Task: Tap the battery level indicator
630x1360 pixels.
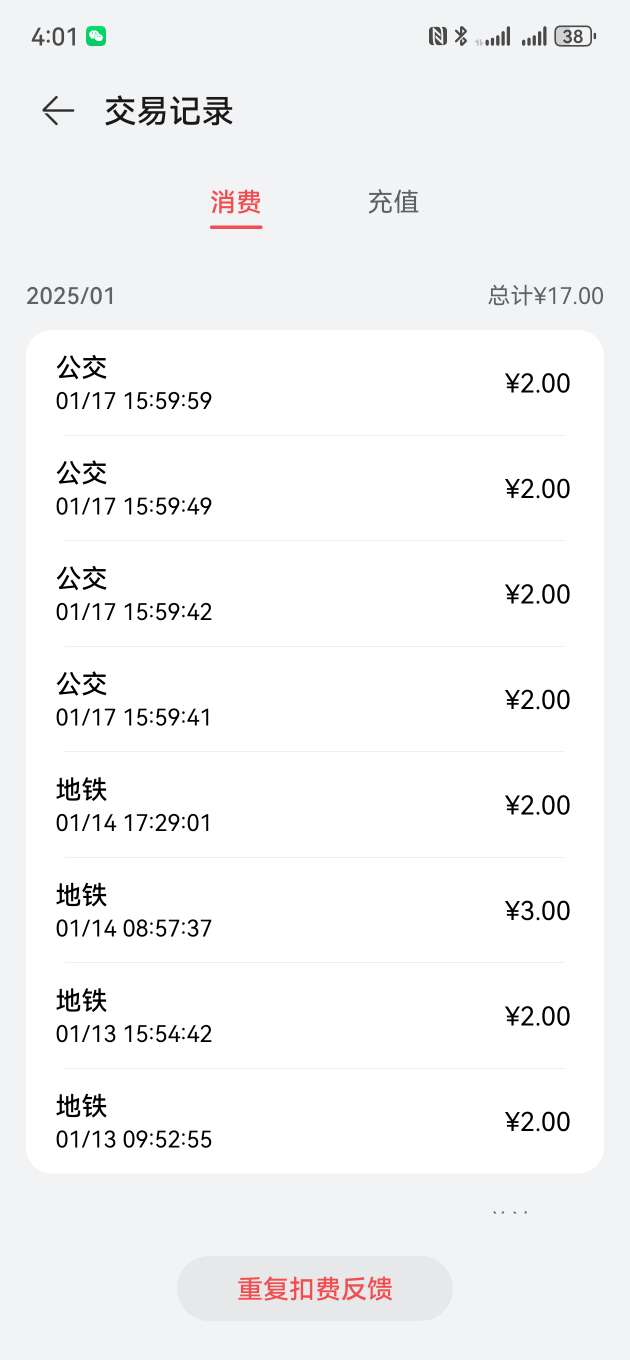Action: pyautogui.click(x=575, y=37)
